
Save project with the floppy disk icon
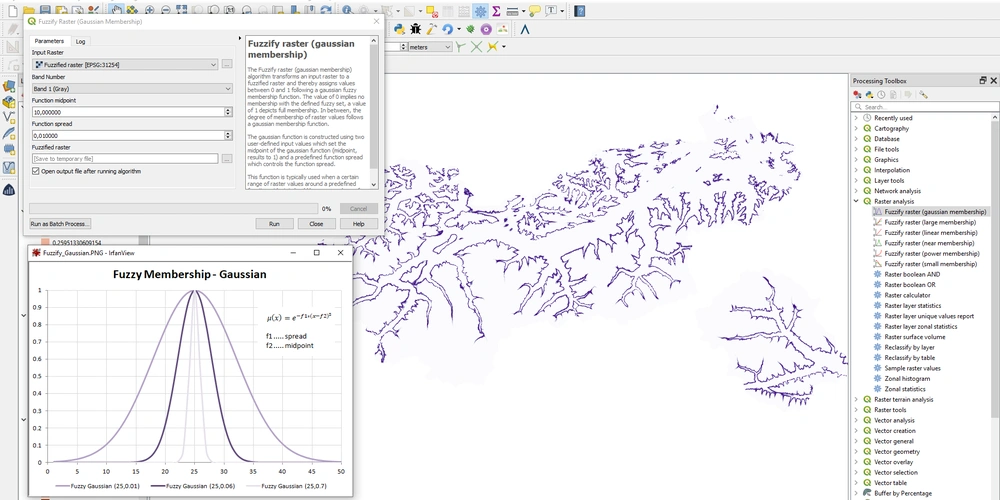click(45, 10)
